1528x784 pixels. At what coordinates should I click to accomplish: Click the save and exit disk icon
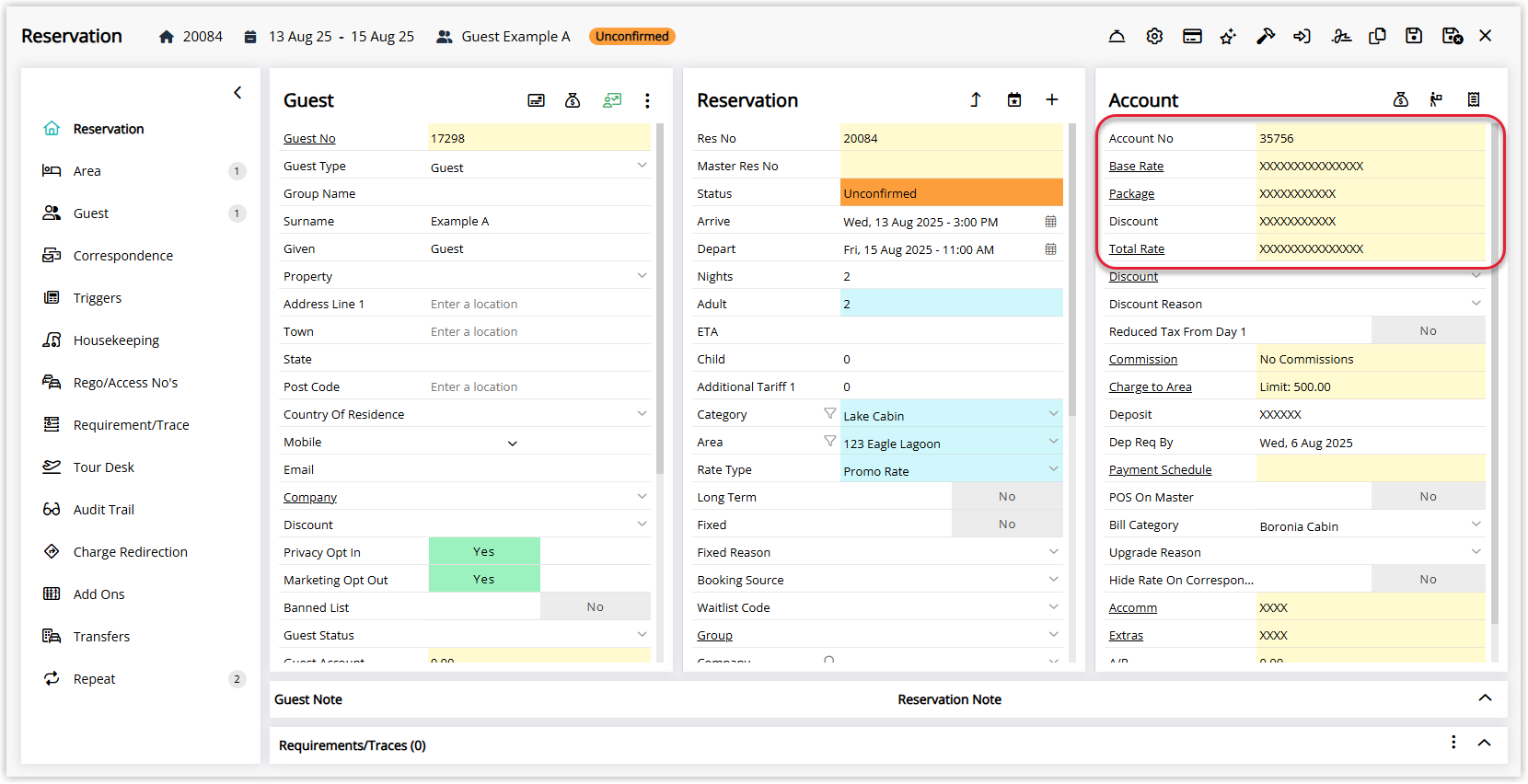tap(1453, 36)
